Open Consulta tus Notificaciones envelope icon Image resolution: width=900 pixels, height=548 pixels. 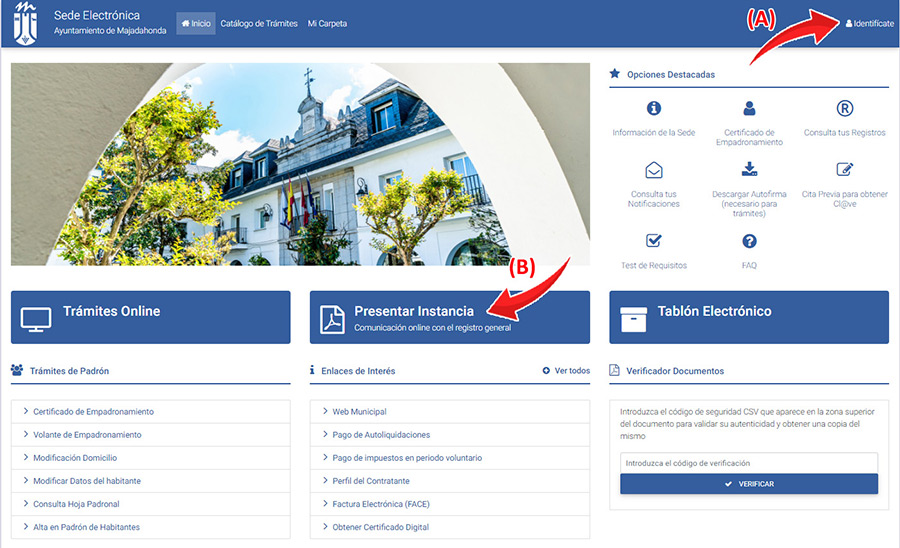(654, 170)
